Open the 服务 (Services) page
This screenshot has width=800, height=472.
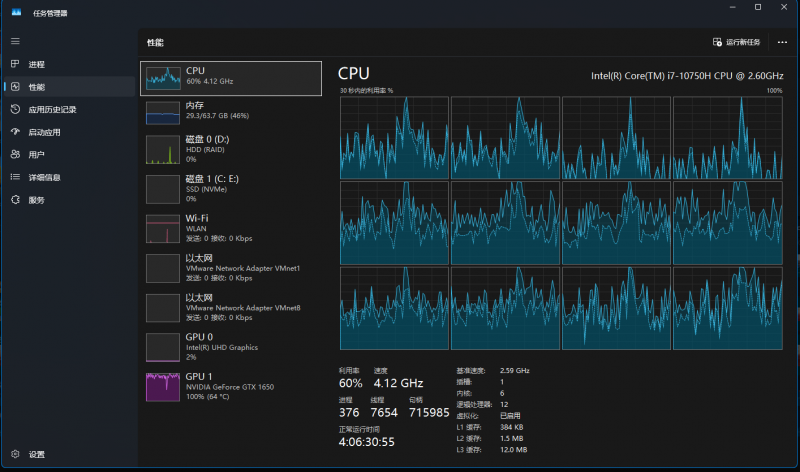pos(36,200)
